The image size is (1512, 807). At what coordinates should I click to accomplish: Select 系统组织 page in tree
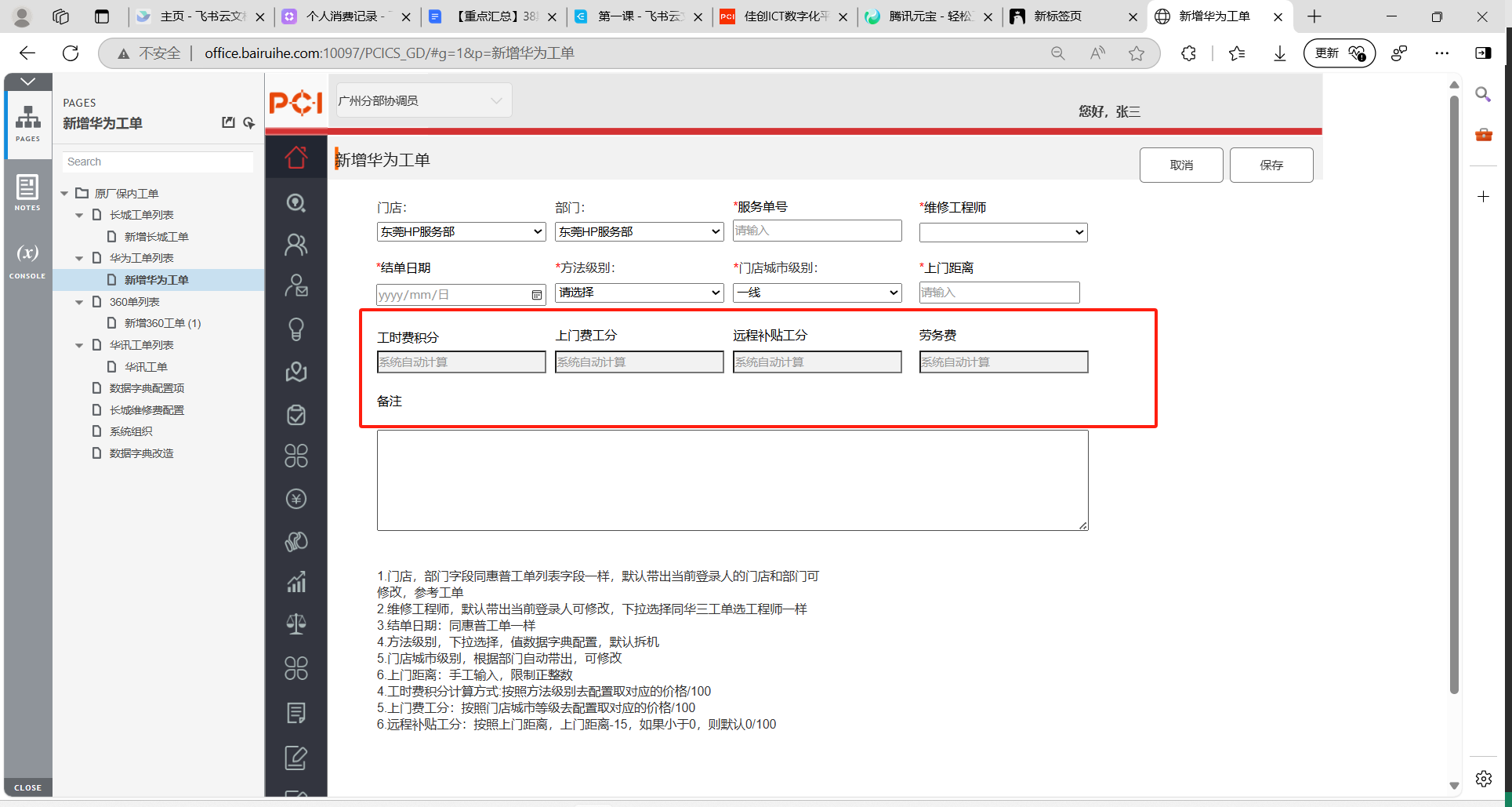131,431
